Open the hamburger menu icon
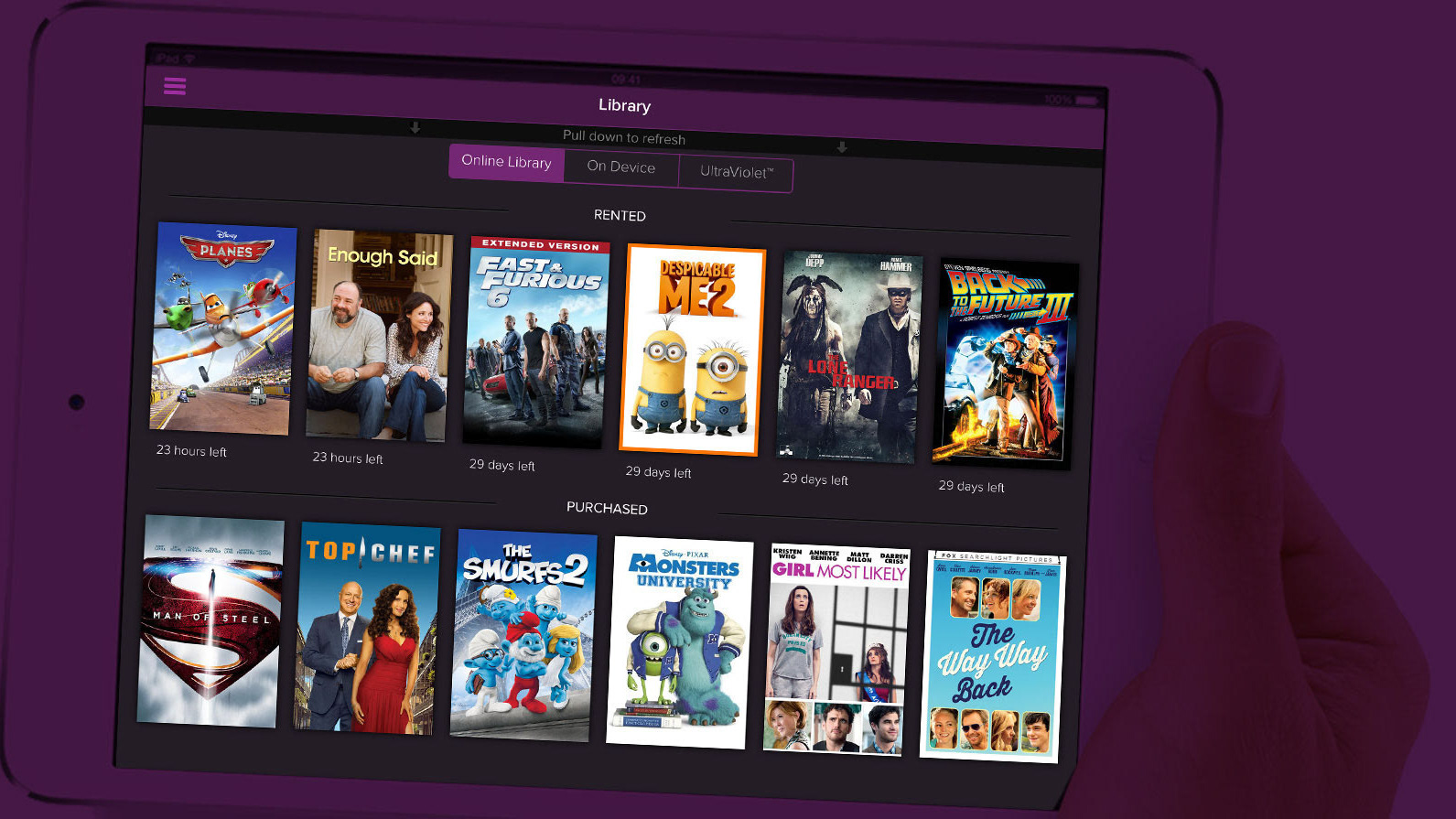 [x=175, y=86]
